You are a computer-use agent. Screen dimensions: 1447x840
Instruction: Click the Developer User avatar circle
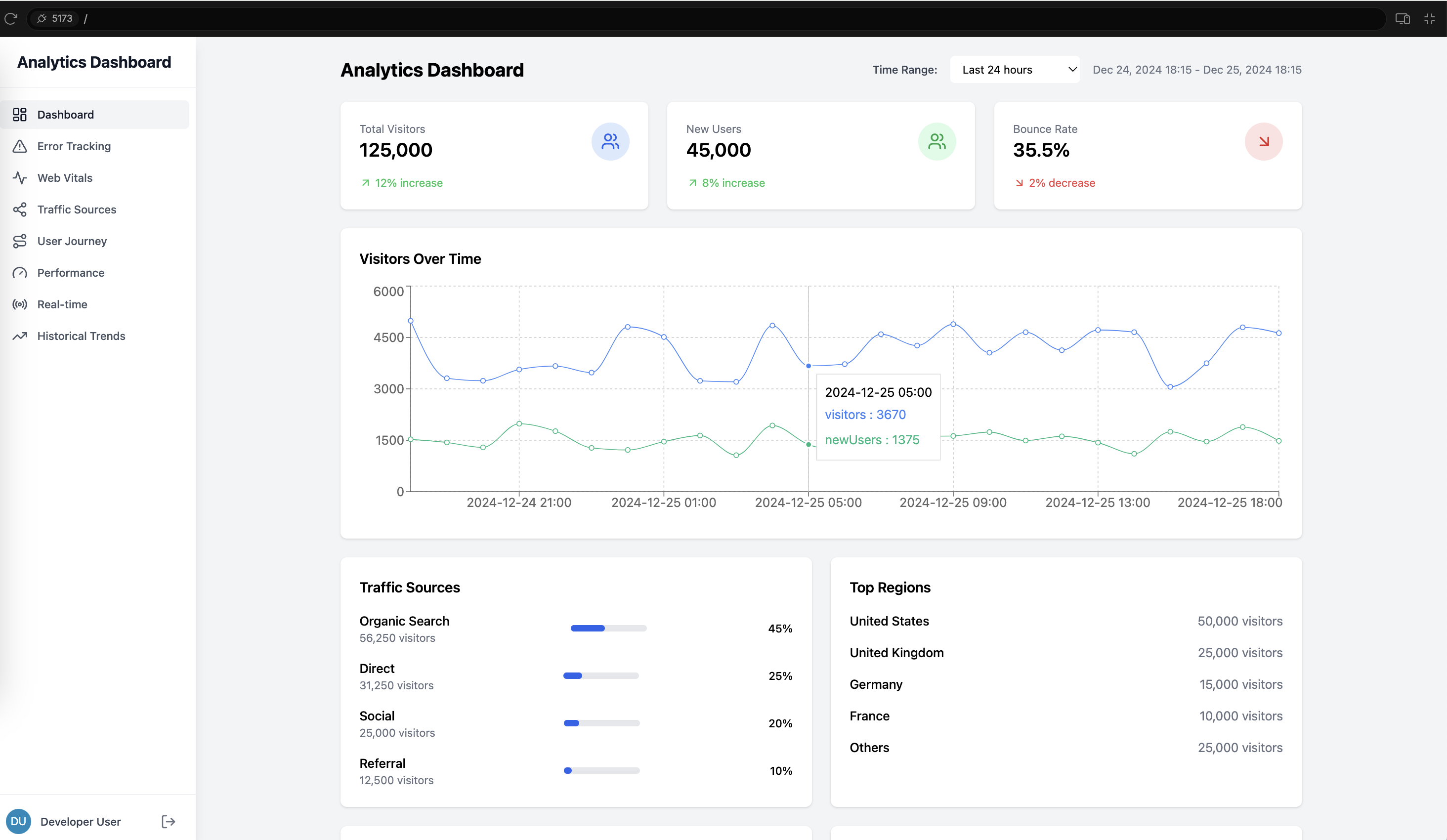tap(19, 821)
